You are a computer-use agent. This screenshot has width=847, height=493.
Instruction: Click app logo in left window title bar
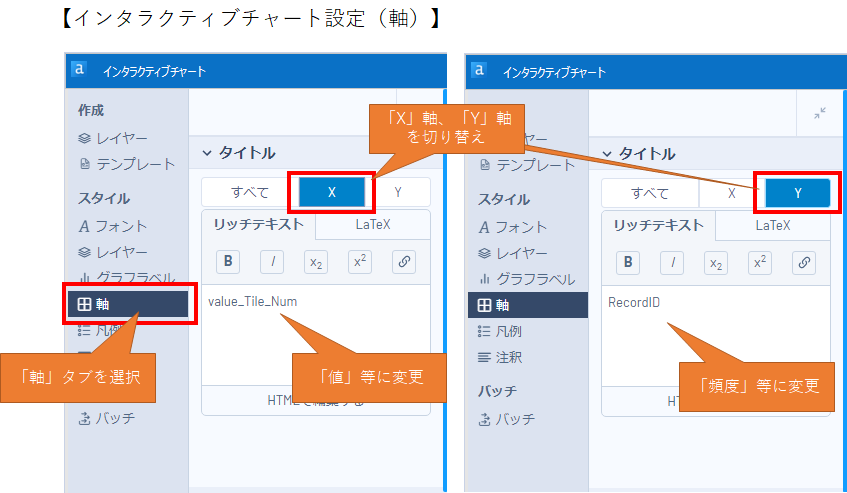point(79,69)
